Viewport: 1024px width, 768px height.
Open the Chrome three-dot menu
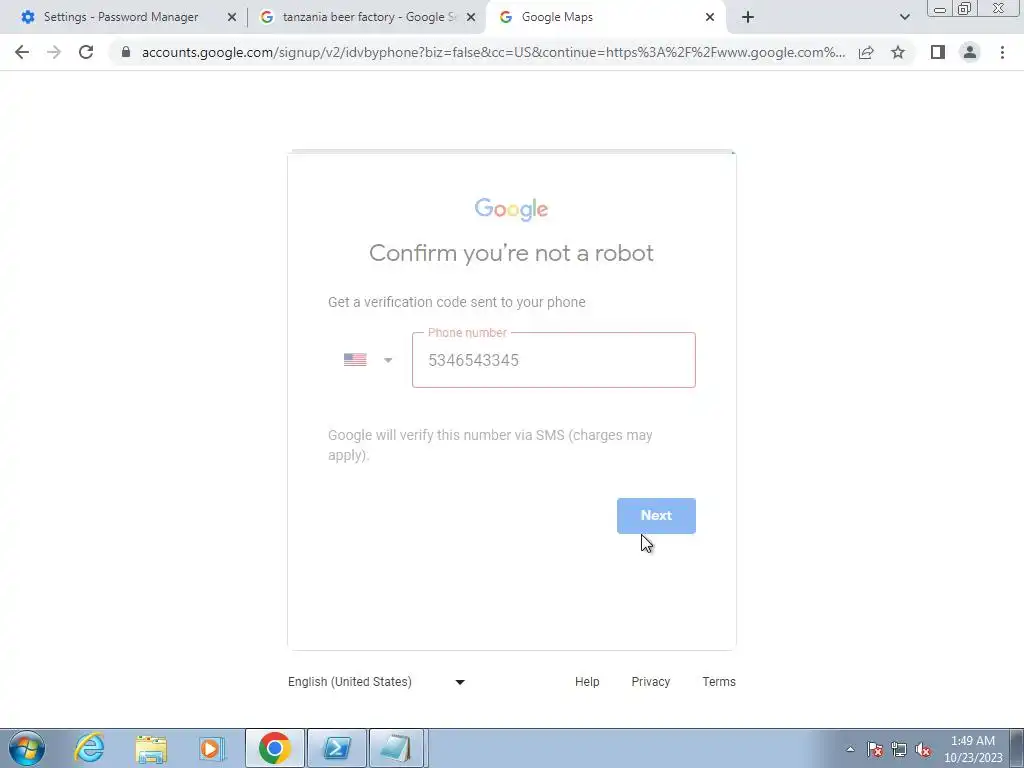click(1002, 52)
